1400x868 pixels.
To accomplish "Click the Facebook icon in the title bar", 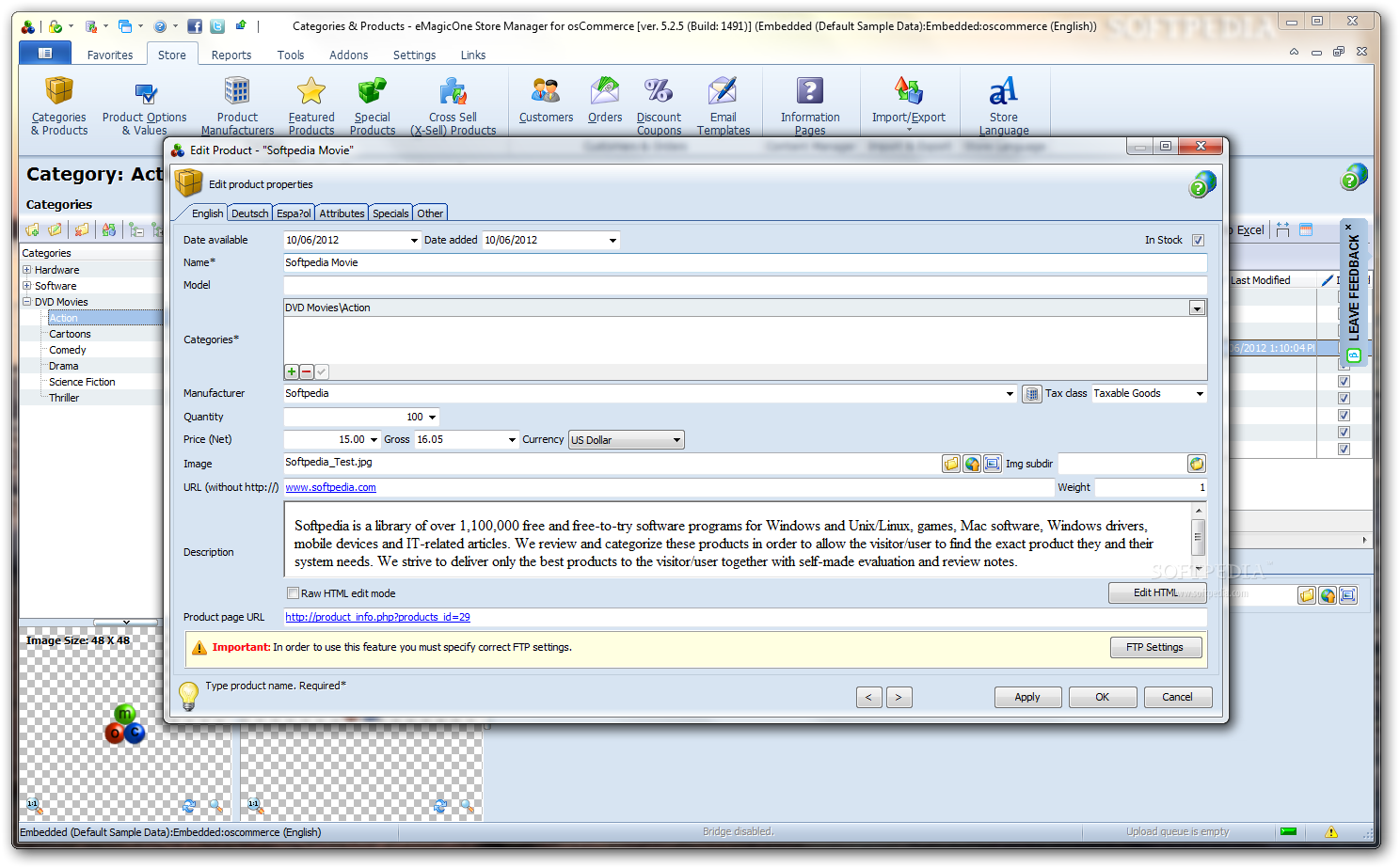I will 195,26.
